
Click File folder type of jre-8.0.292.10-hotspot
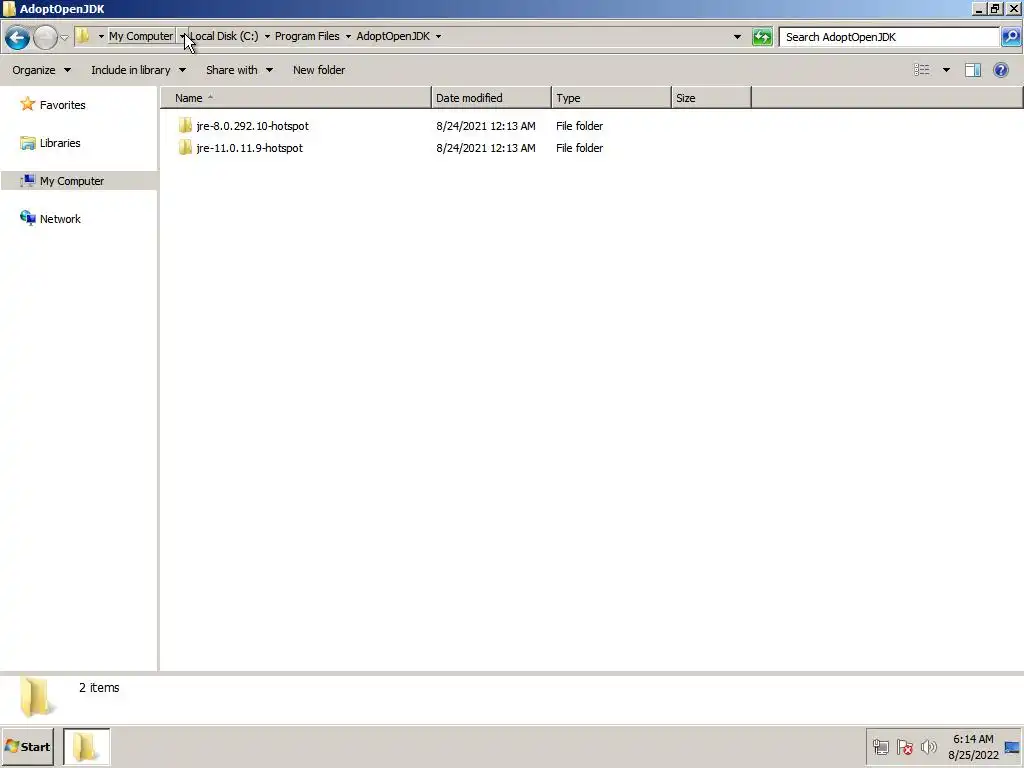click(x=579, y=126)
